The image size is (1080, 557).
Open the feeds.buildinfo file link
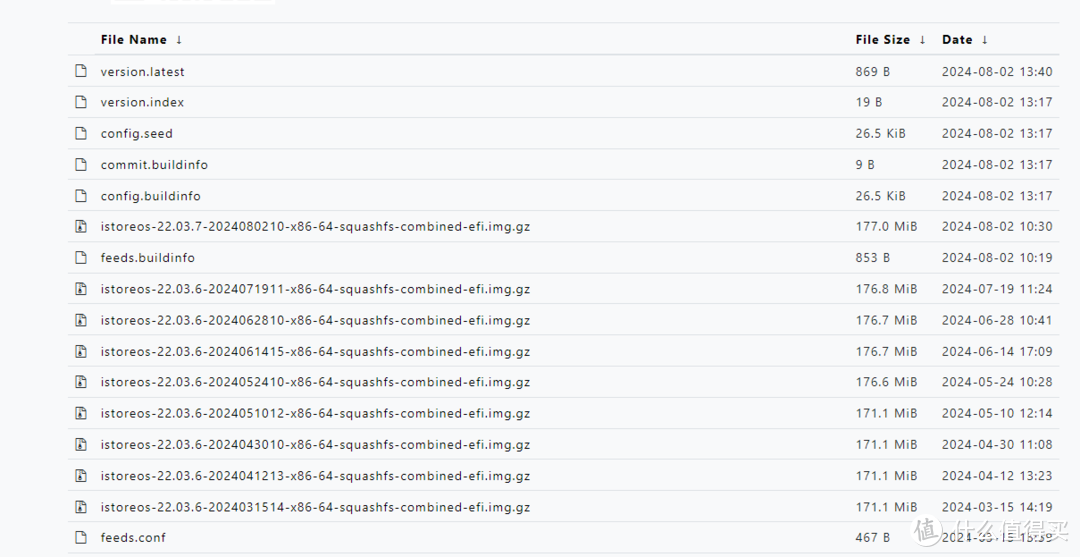point(147,258)
